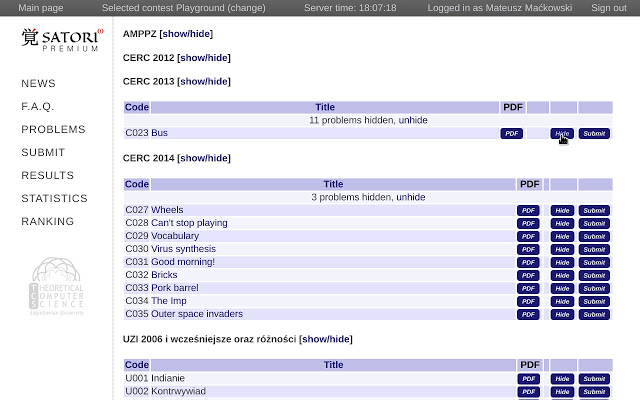Viewport: 640px width, 400px height.
Task: Hide the C034 The Imp problem
Action: (x=562, y=301)
